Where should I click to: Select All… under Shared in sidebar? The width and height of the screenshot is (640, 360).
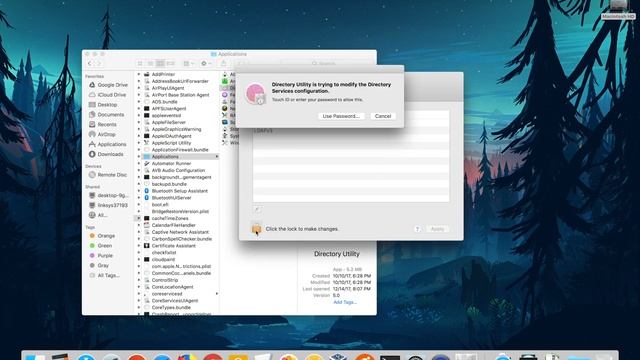(x=98, y=215)
